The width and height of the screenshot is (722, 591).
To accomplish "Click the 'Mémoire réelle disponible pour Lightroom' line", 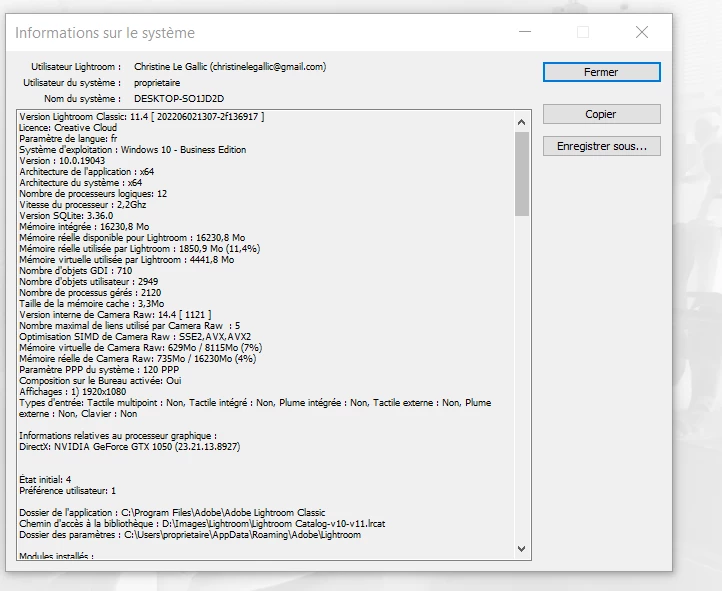I will point(132,238).
